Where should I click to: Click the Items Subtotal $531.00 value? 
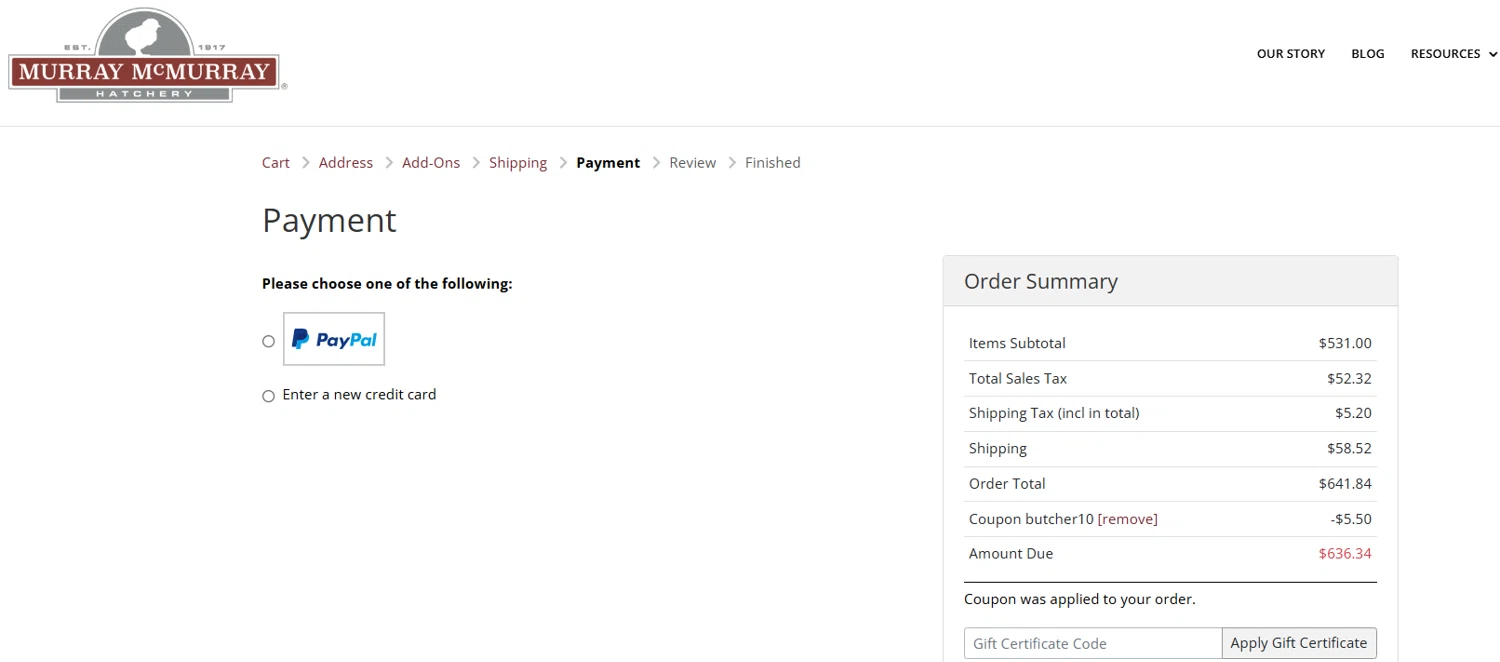(x=1345, y=343)
